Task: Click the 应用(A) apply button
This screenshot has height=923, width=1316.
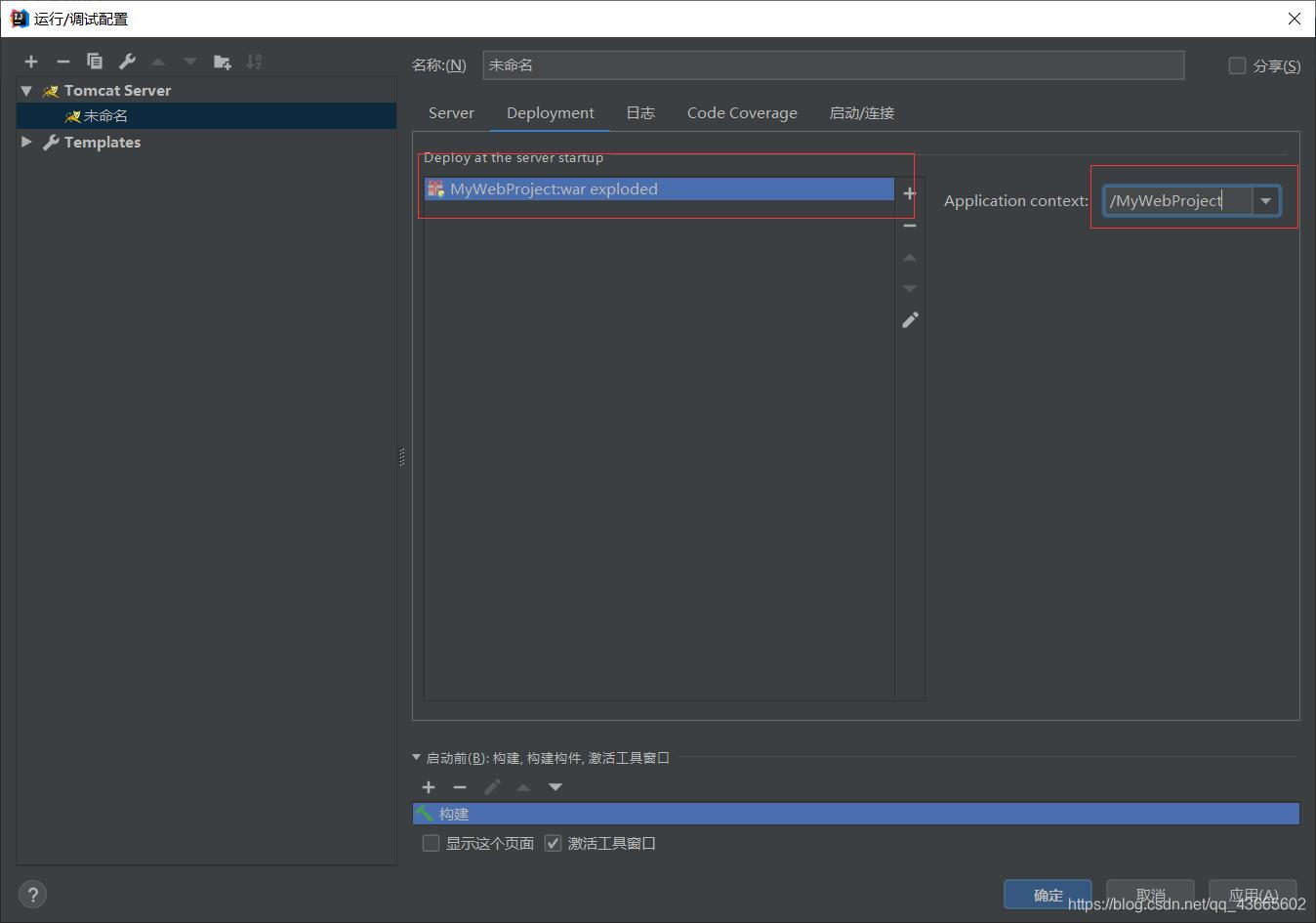Action: tap(1253, 895)
